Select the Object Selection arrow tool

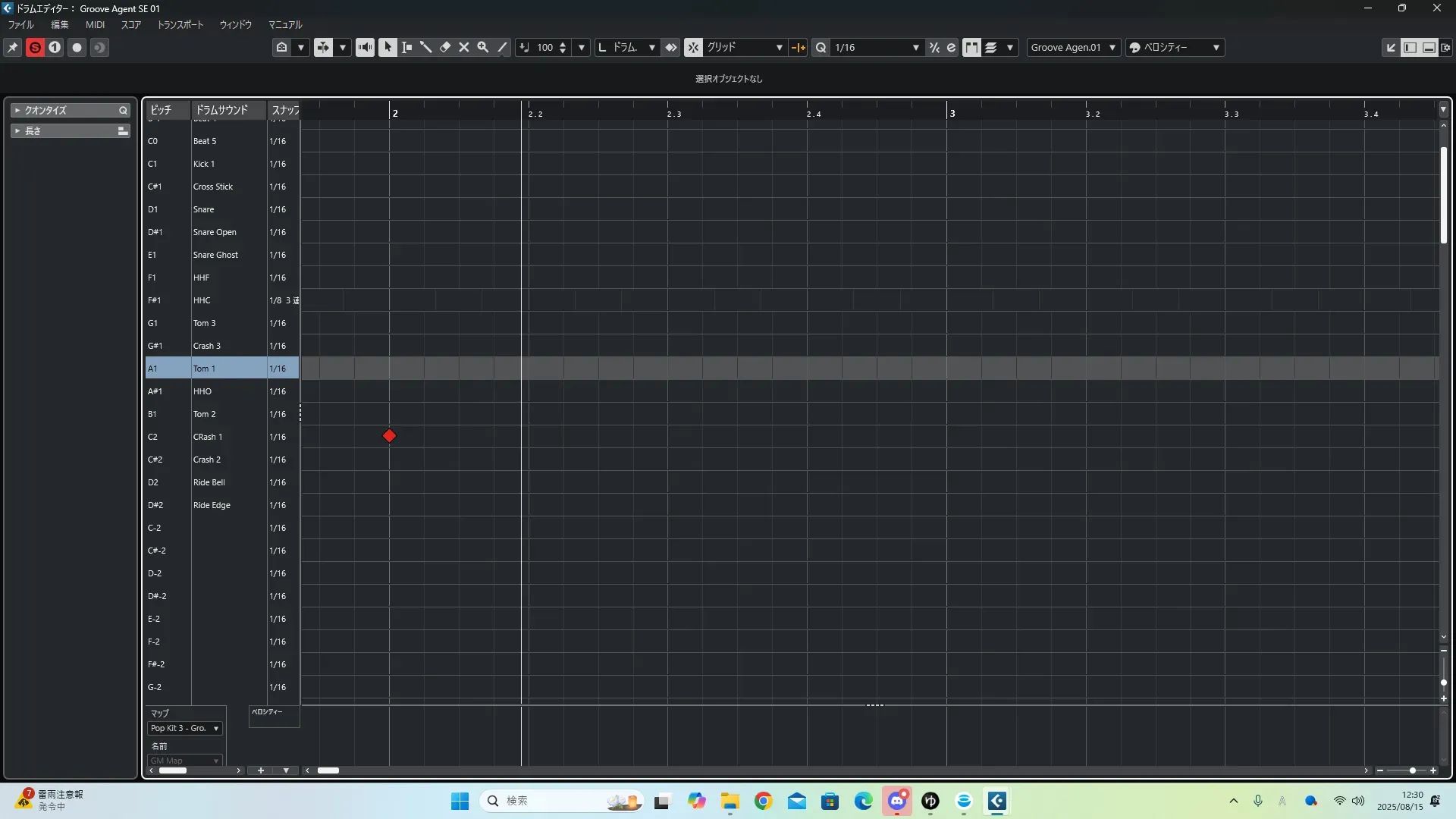[x=388, y=47]
